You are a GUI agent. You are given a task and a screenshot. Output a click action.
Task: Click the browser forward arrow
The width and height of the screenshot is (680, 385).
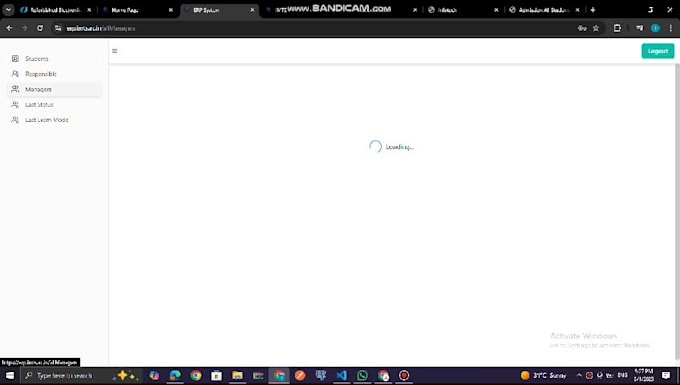point(24,28)
